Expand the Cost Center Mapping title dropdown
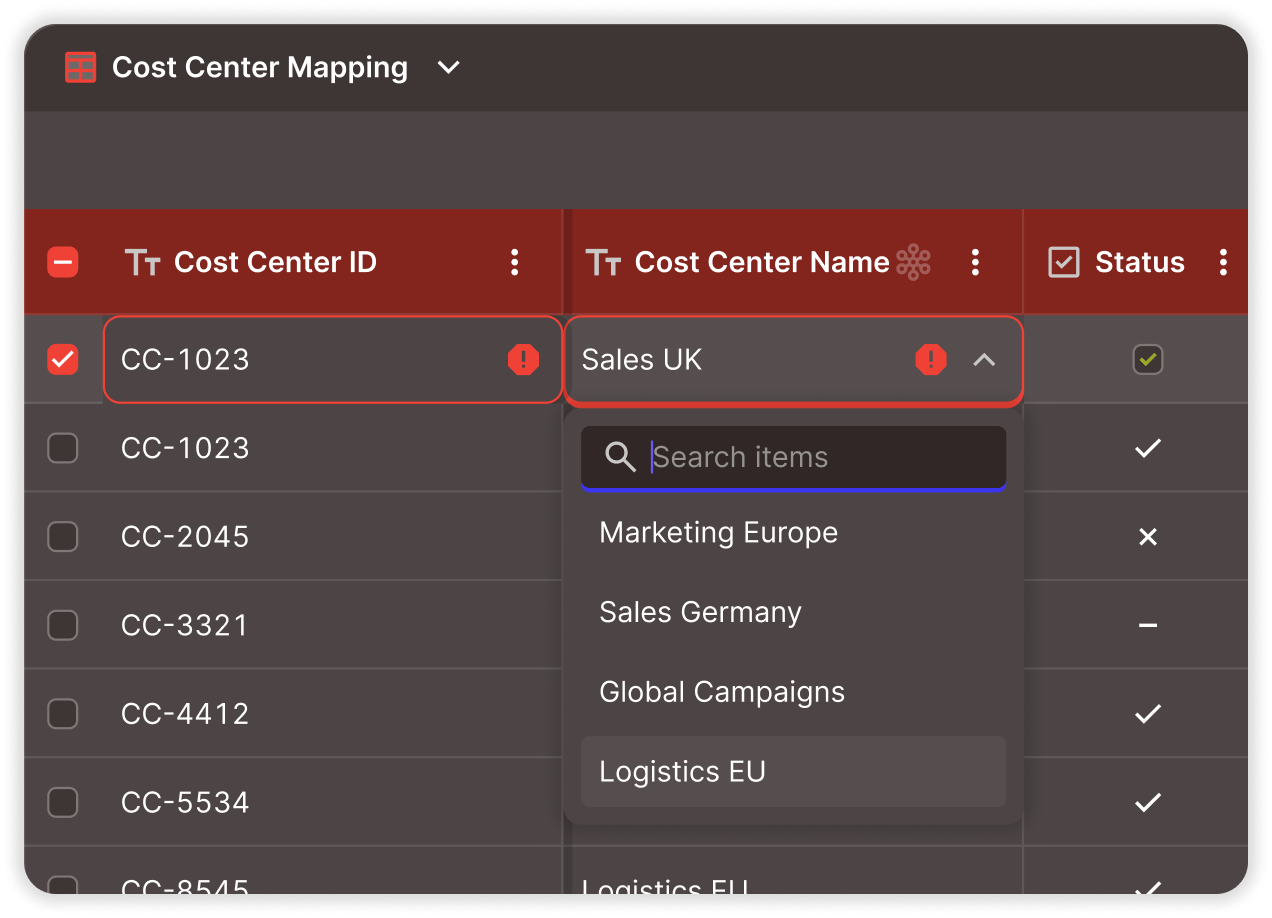 (x=449, y=68)
